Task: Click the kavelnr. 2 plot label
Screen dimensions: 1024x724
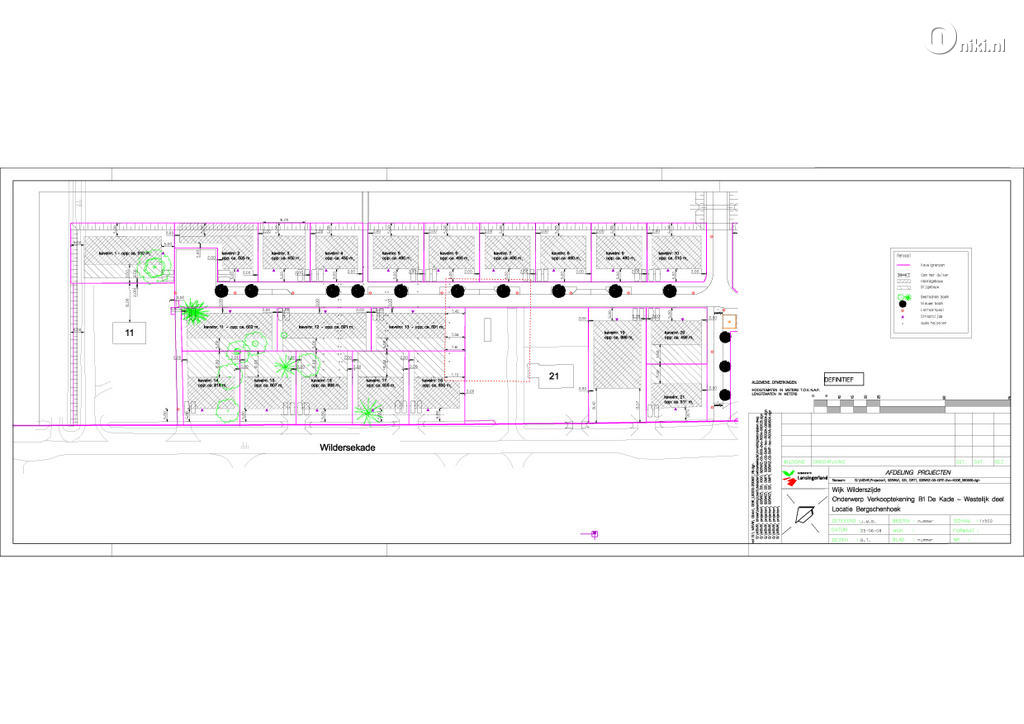Action: pyautogui.click(x=236, y=255)
